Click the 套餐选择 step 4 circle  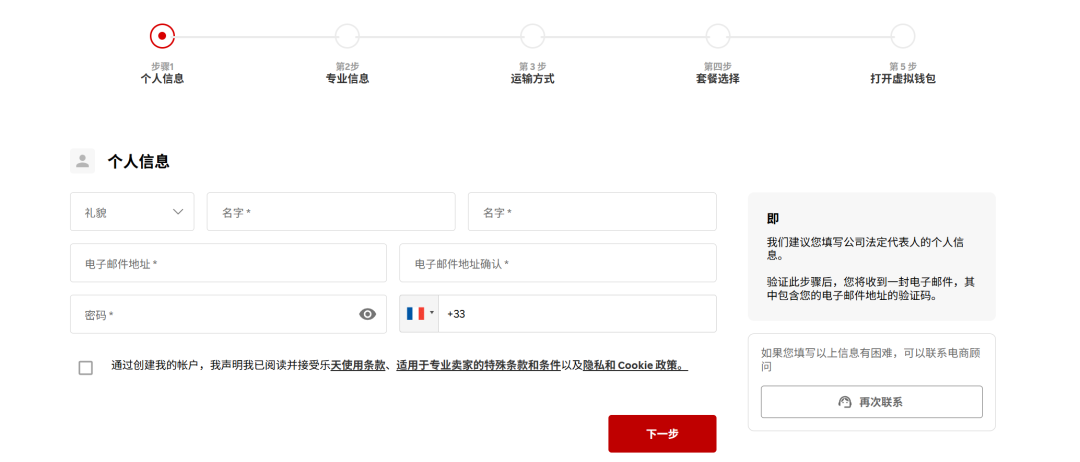tap(717, 36)
